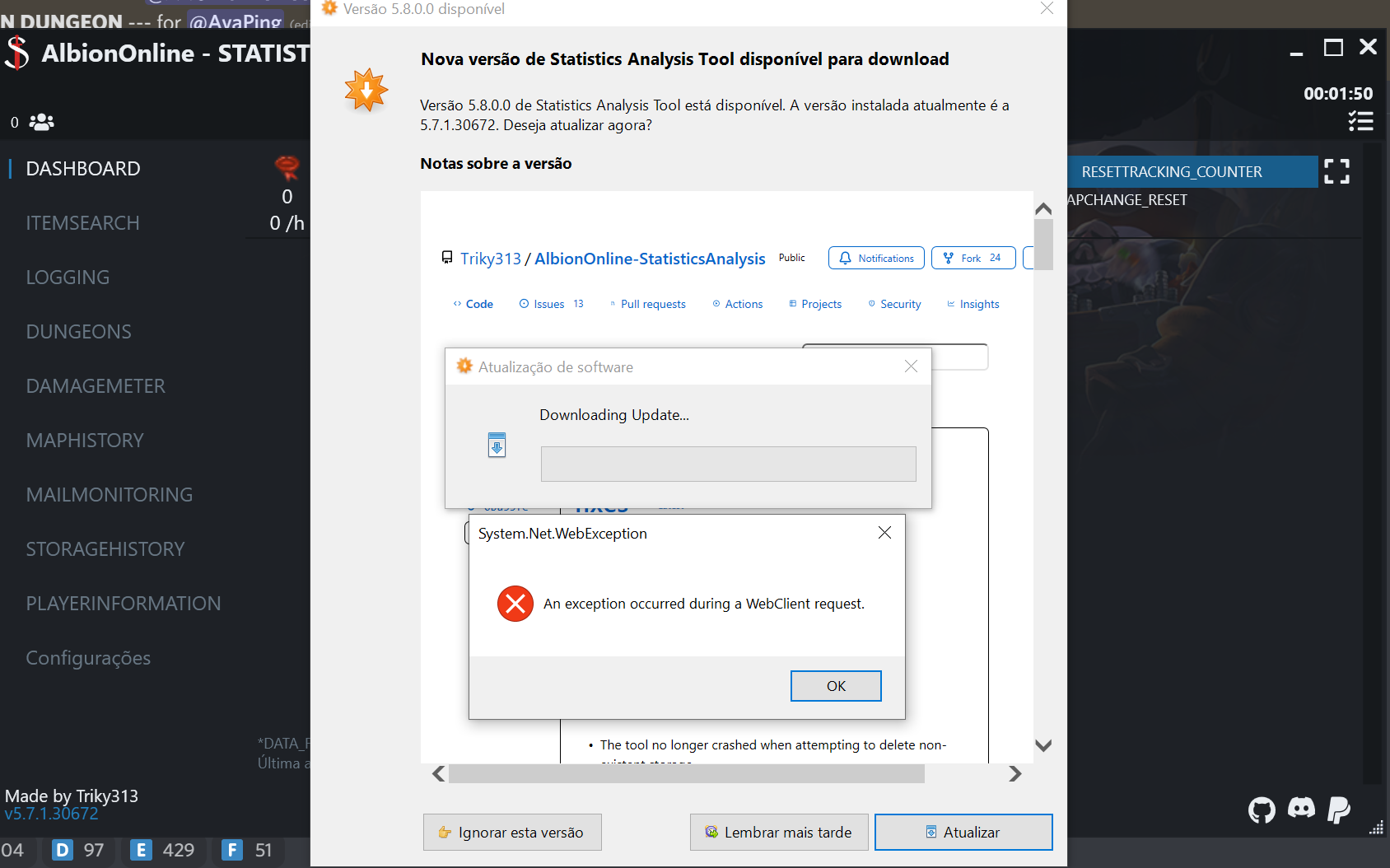
Task: Click the release notes scroll right arrow
Action: pyautogui.click(x=1015, y=773)
